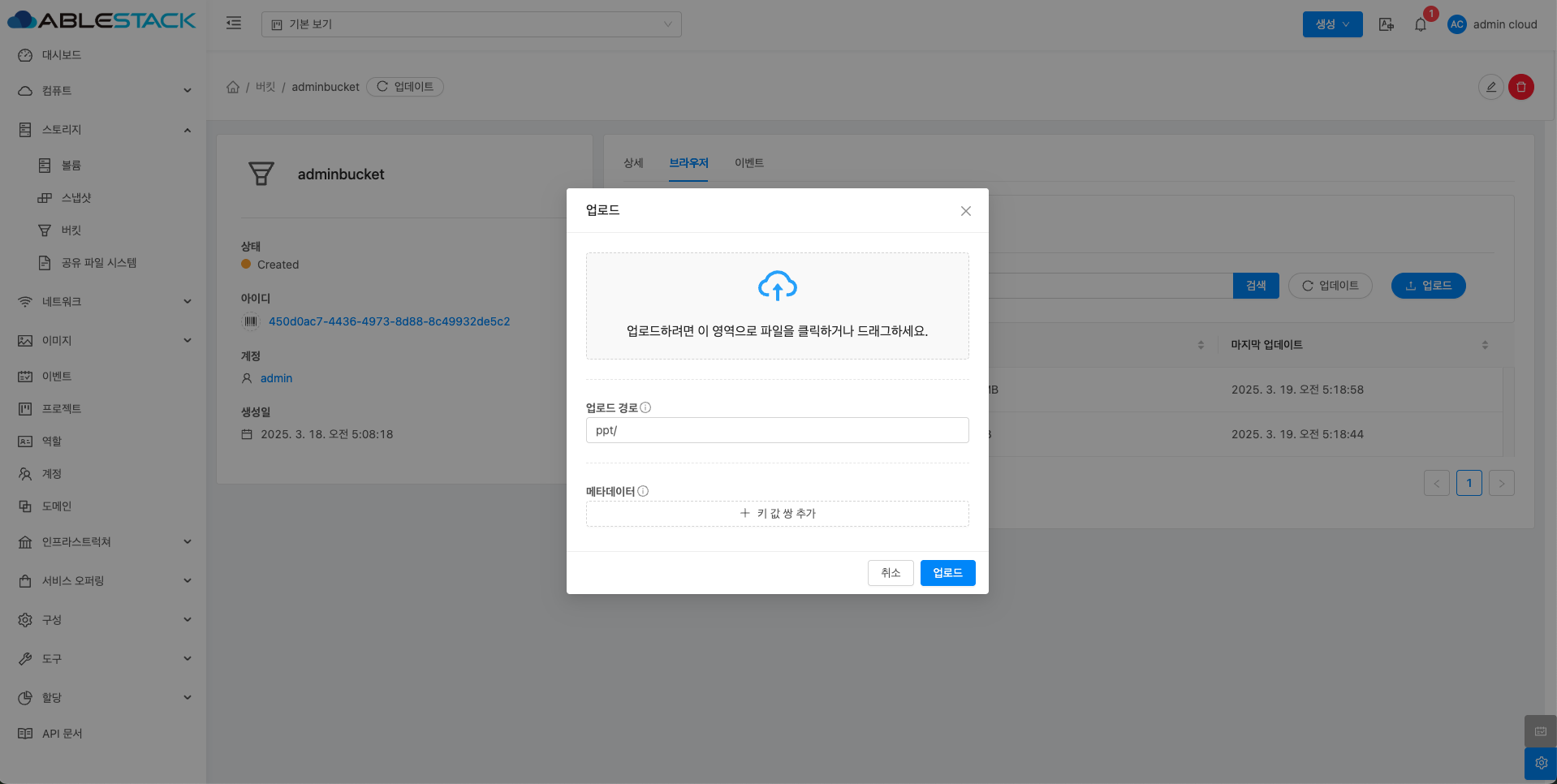
Task: Click the 업로드 경로 input field
Action: 777,430
